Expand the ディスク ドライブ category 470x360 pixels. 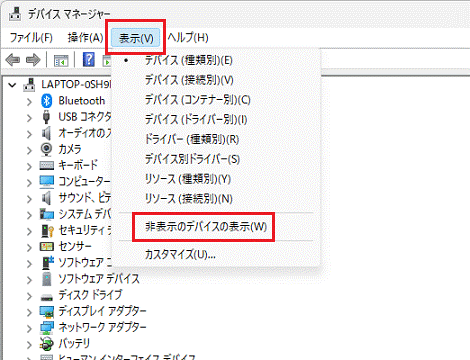point(29,296)
